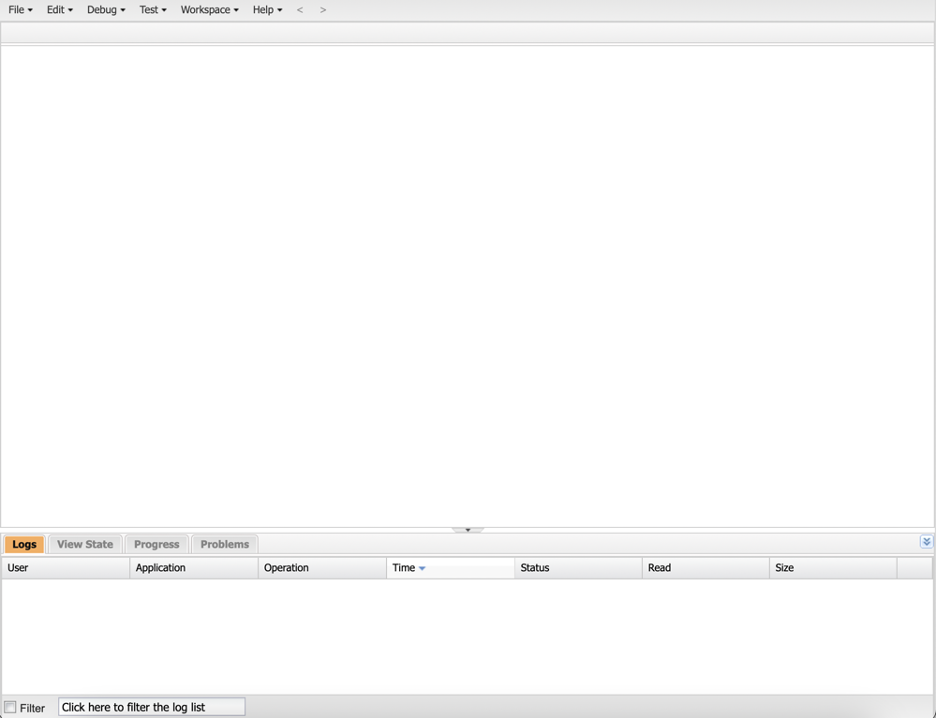936x718 pixels.
Task: Sort logs by Operation column
Action: [x=322, y=568]
